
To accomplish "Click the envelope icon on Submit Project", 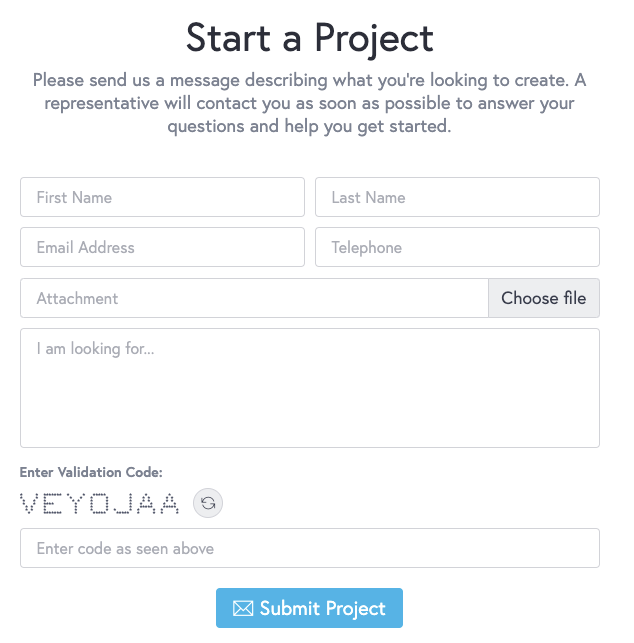I will coord(243,608).
